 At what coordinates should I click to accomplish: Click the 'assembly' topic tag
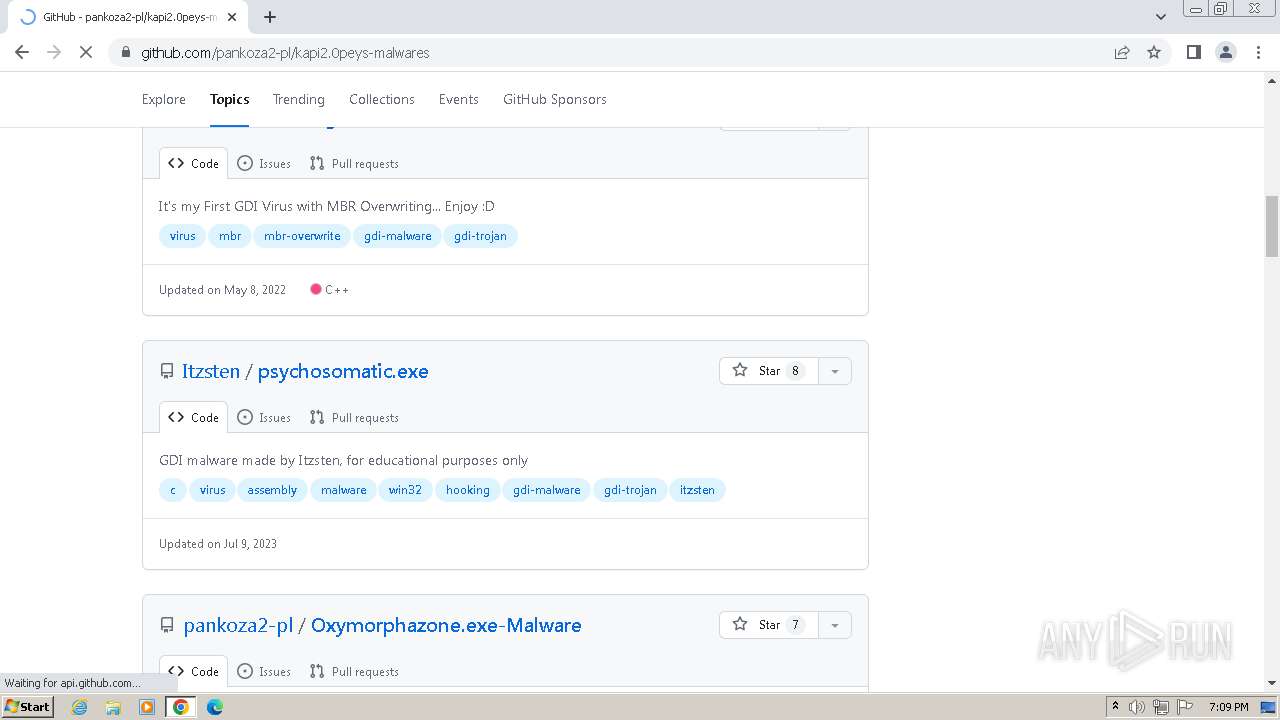click(272, 490)
